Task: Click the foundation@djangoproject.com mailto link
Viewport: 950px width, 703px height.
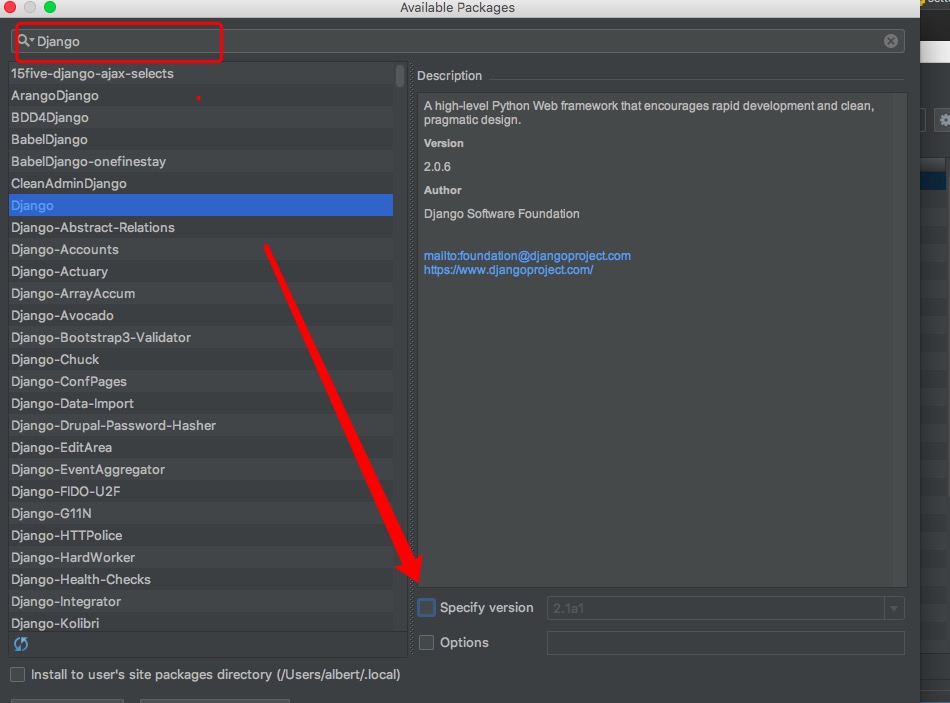Action: [527, 256]
